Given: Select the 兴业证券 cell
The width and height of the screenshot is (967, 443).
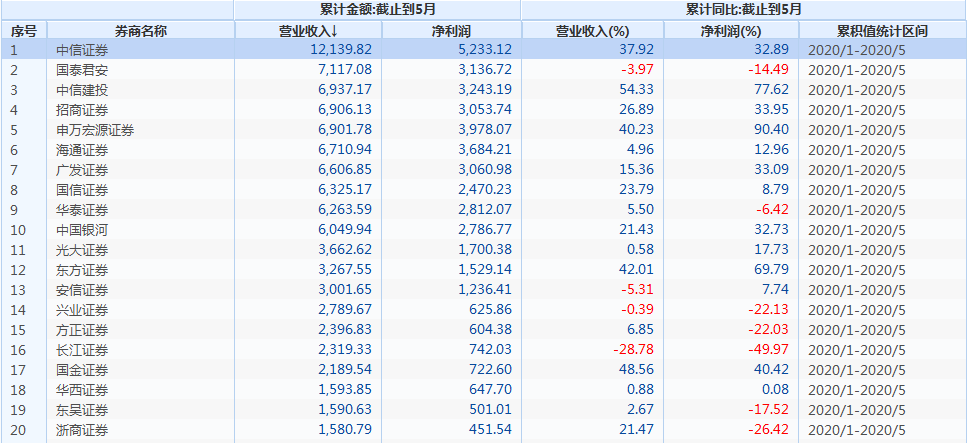Looking at the screenshot, I should click(x=82, y=310).
